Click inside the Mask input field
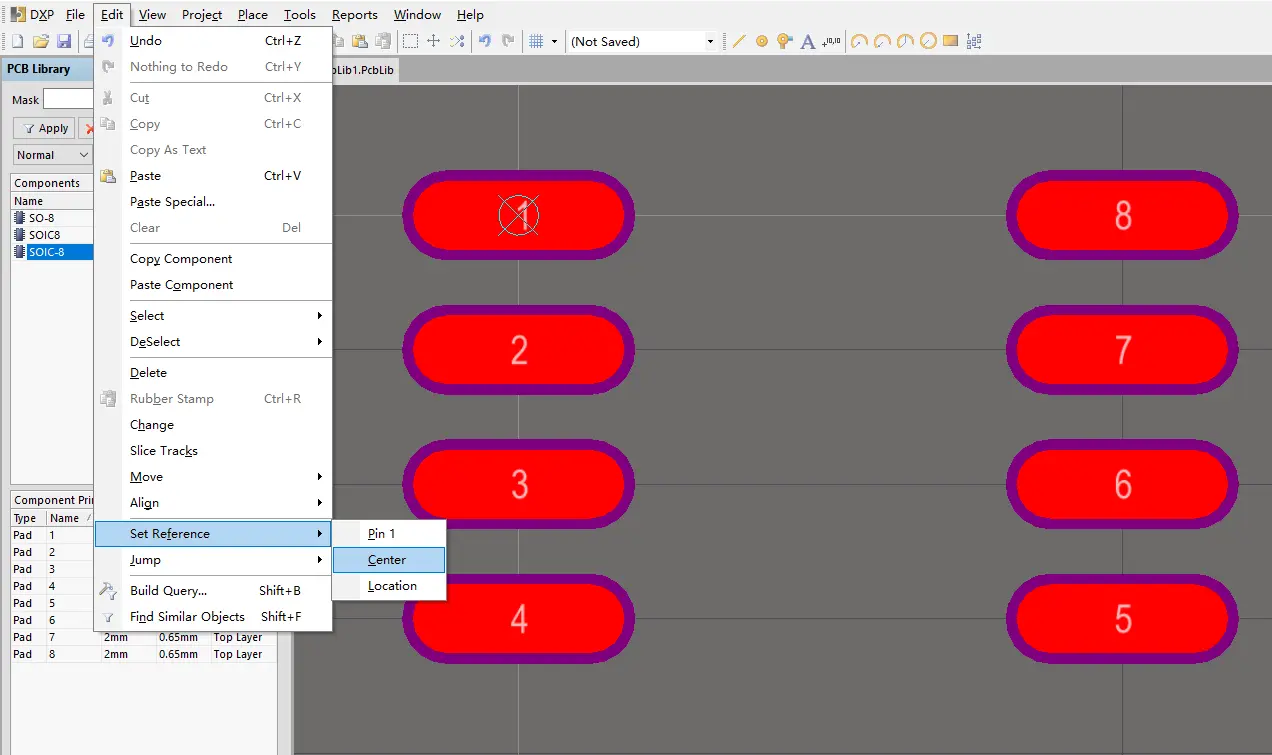 point(68,99)
